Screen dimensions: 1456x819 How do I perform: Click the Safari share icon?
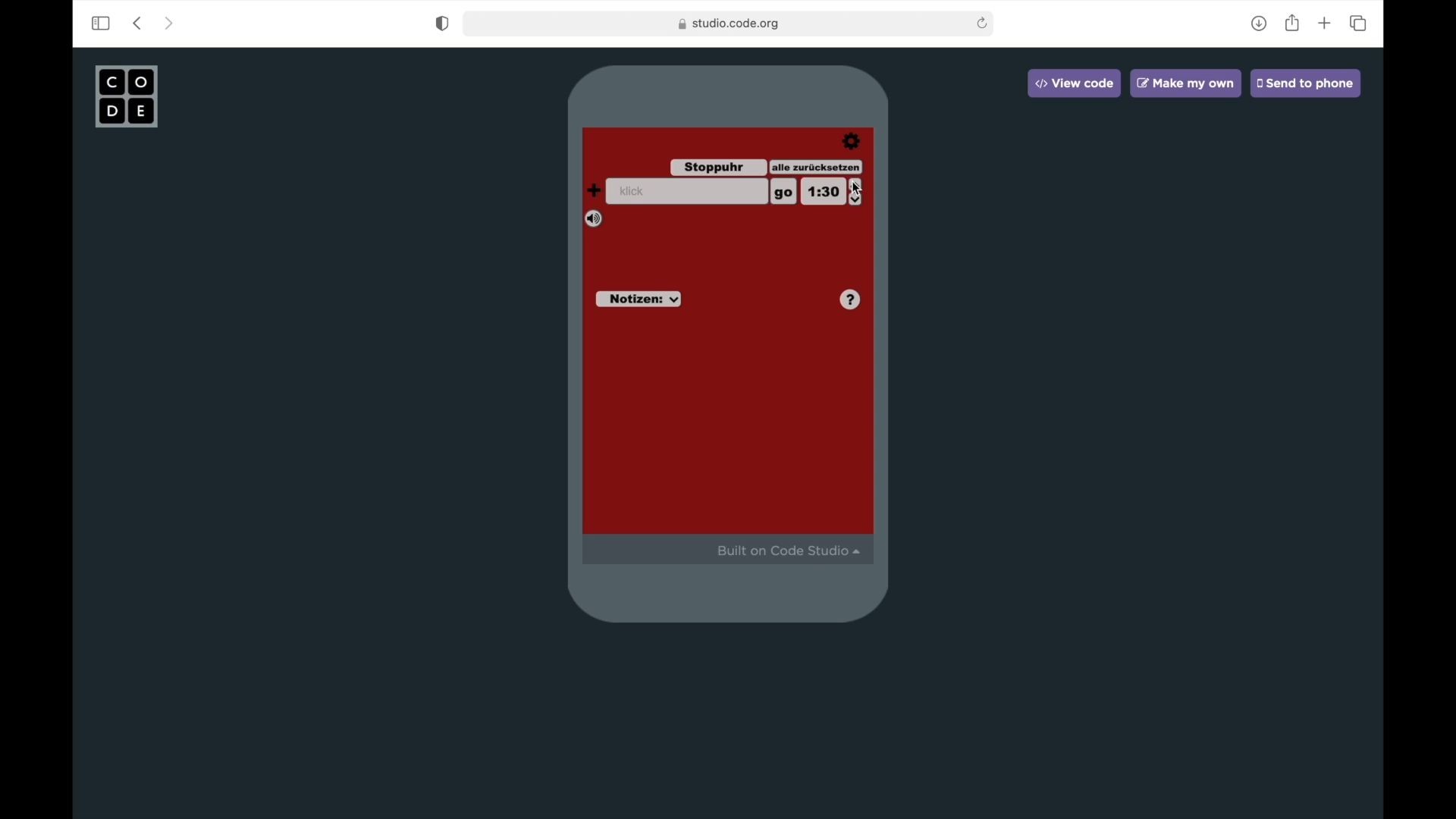click(1292, 24)
